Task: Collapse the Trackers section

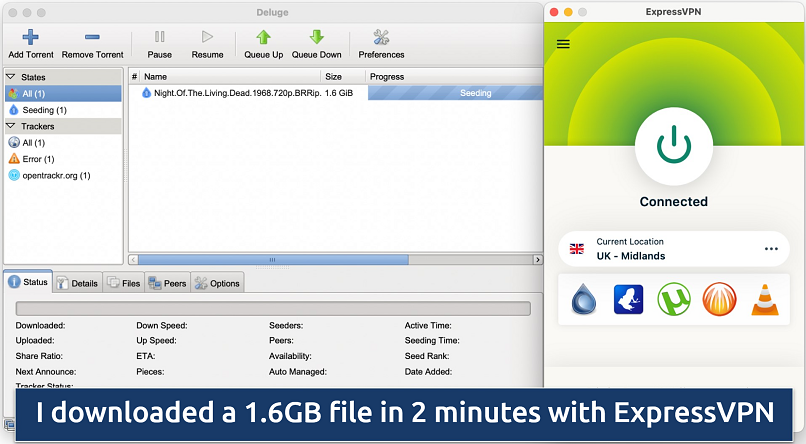Action: point(11,126)
